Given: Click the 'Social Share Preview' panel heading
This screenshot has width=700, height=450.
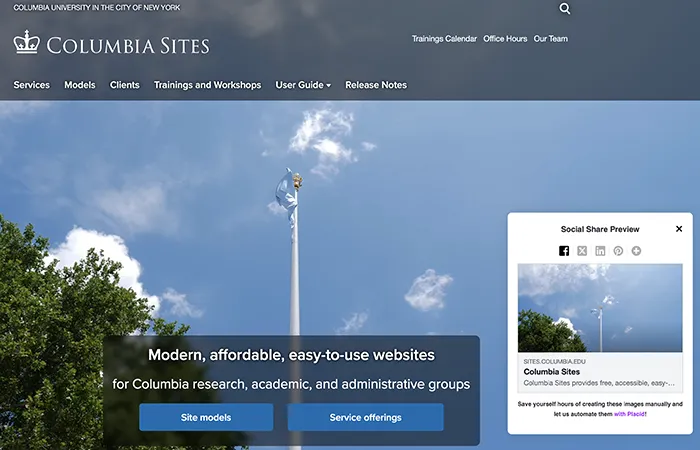Looking at the screenshot, I should click(x=600, y=229).
